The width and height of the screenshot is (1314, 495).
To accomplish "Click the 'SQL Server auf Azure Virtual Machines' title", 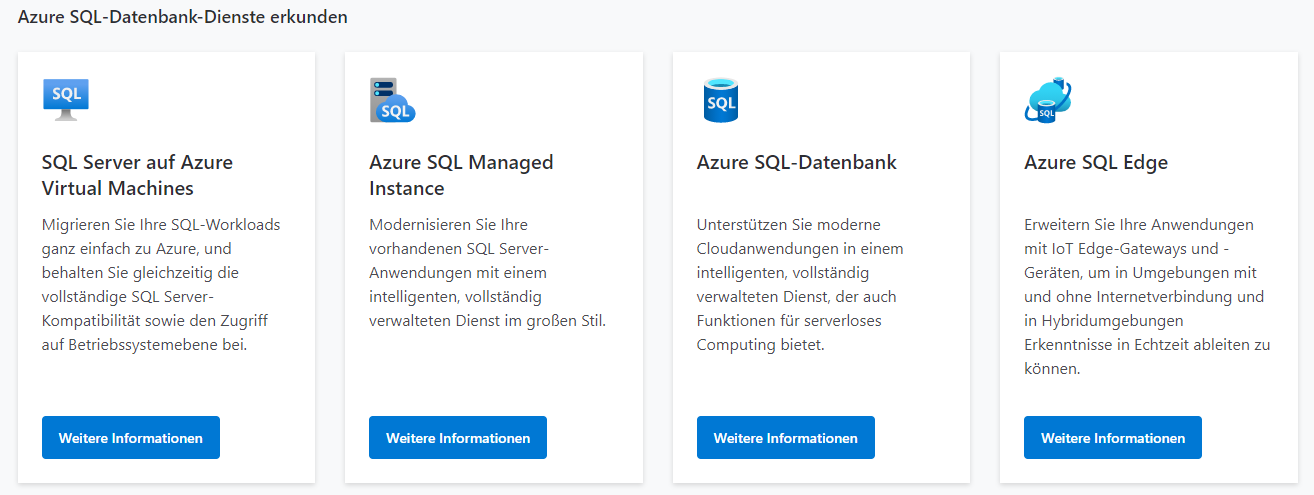I will pos(137,175).
